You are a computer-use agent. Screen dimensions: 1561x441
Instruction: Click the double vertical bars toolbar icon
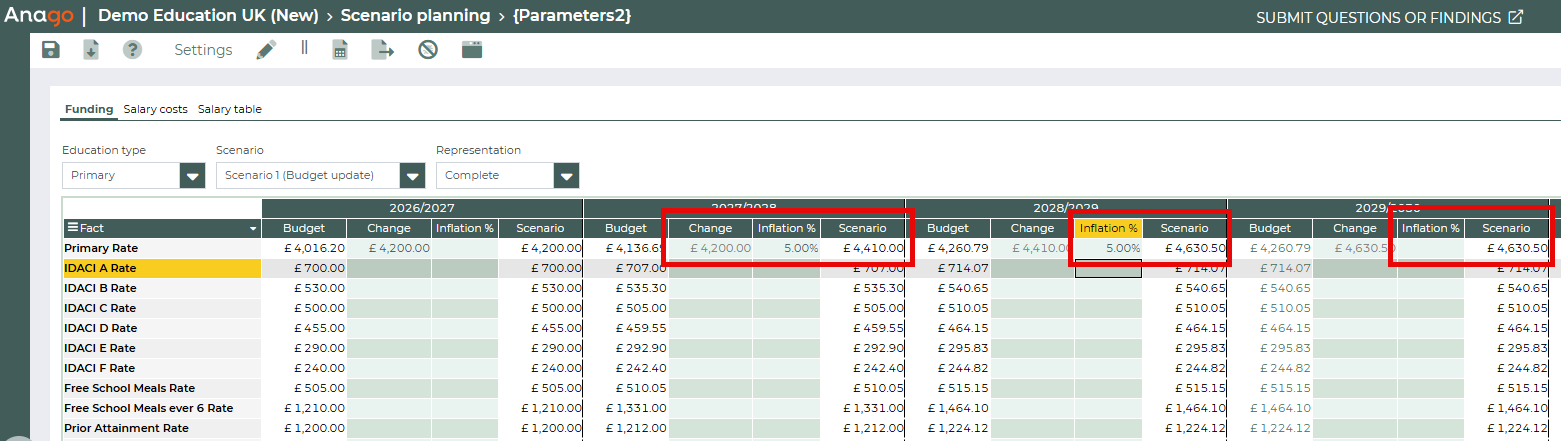304,48
